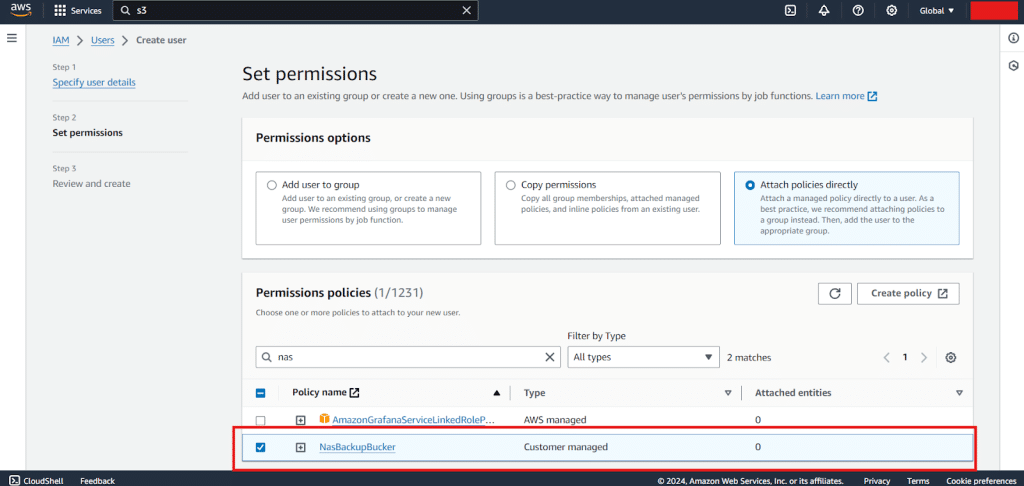1024x486 pixels.
Task: Click the AWS managed orange box icon
Action: (324, 419)
